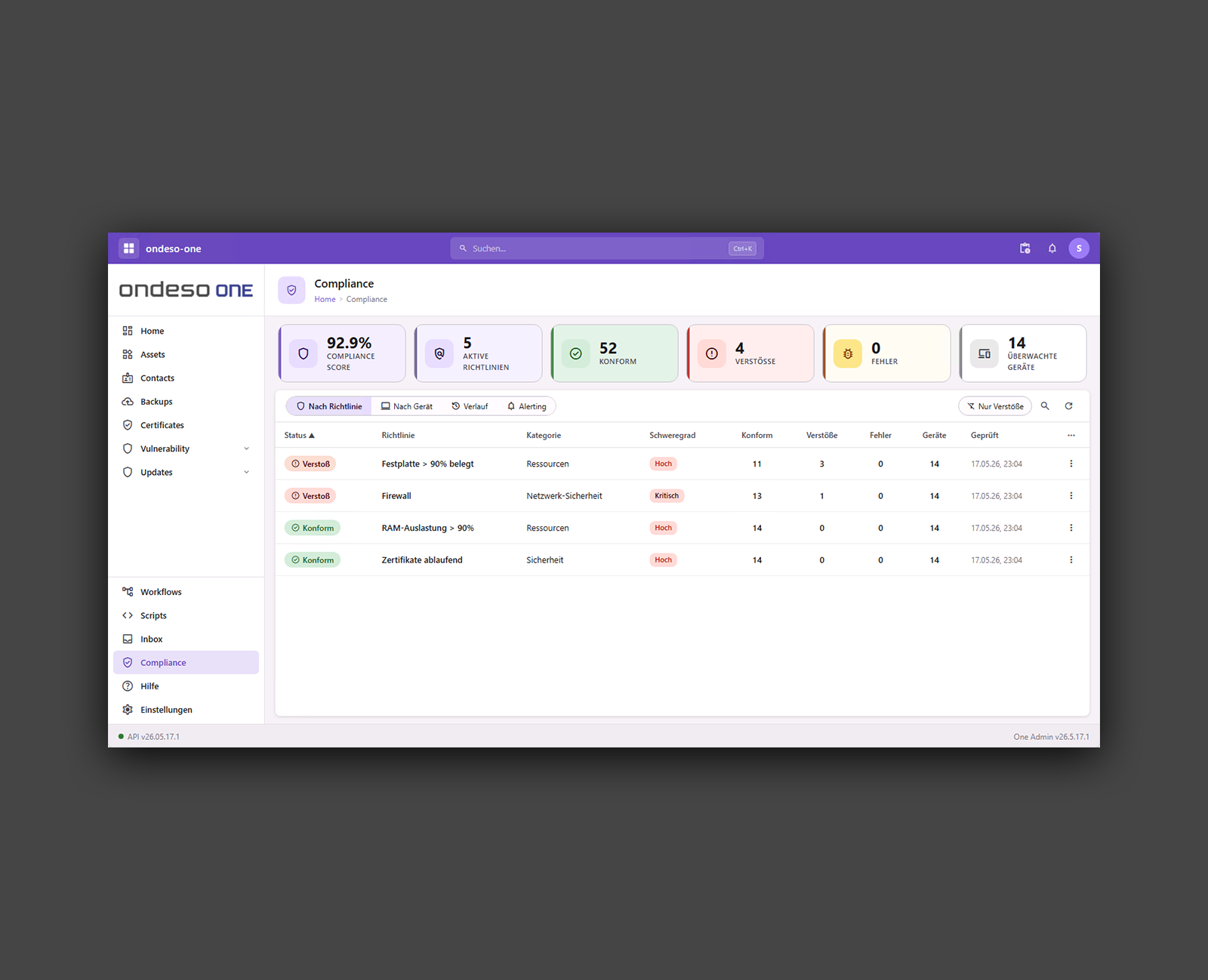Focus the Suchen search field
The height and width of the screenshot is (980, 1208).
[x=607, y=248]
